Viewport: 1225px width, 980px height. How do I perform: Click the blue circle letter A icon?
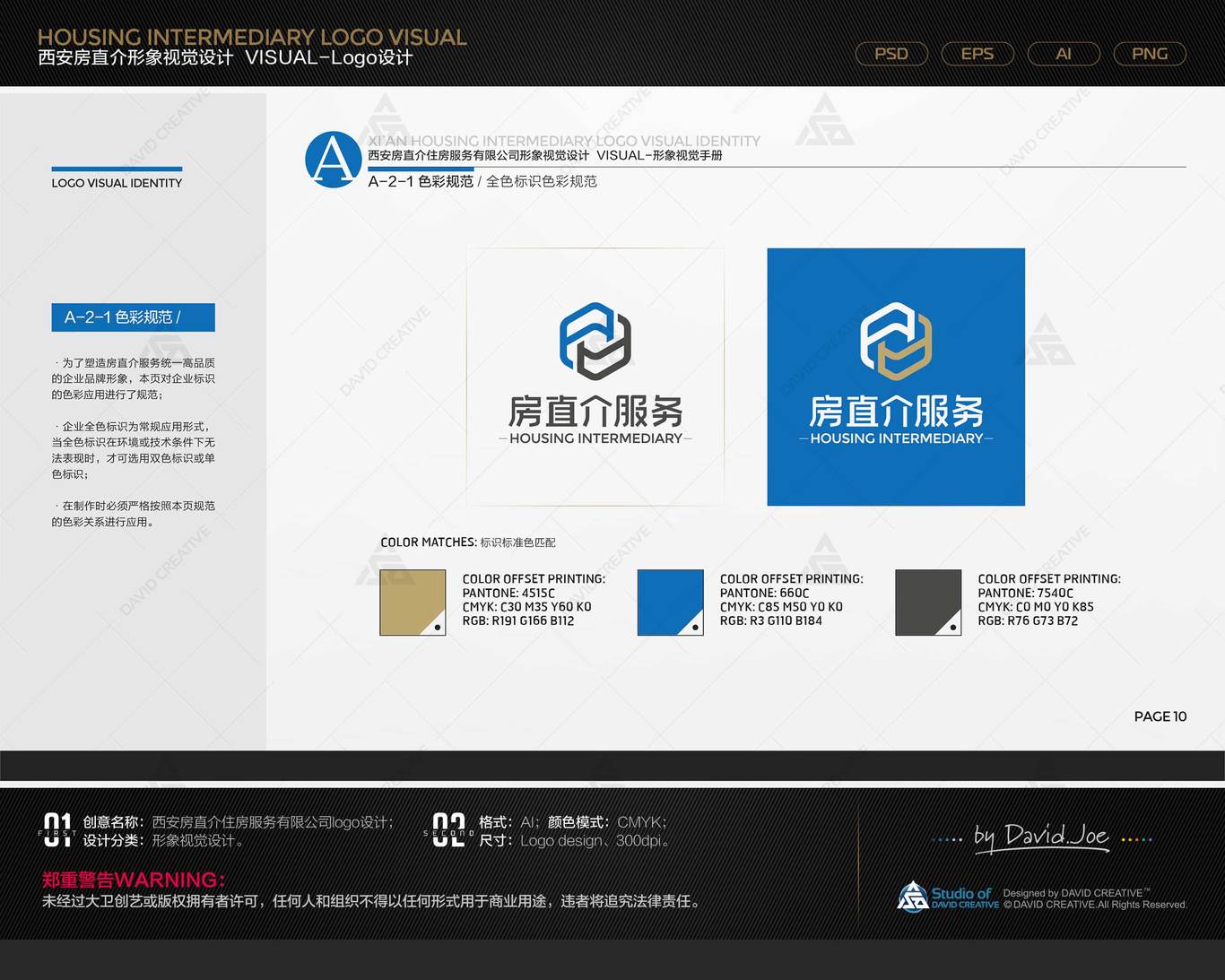[334, 160]
